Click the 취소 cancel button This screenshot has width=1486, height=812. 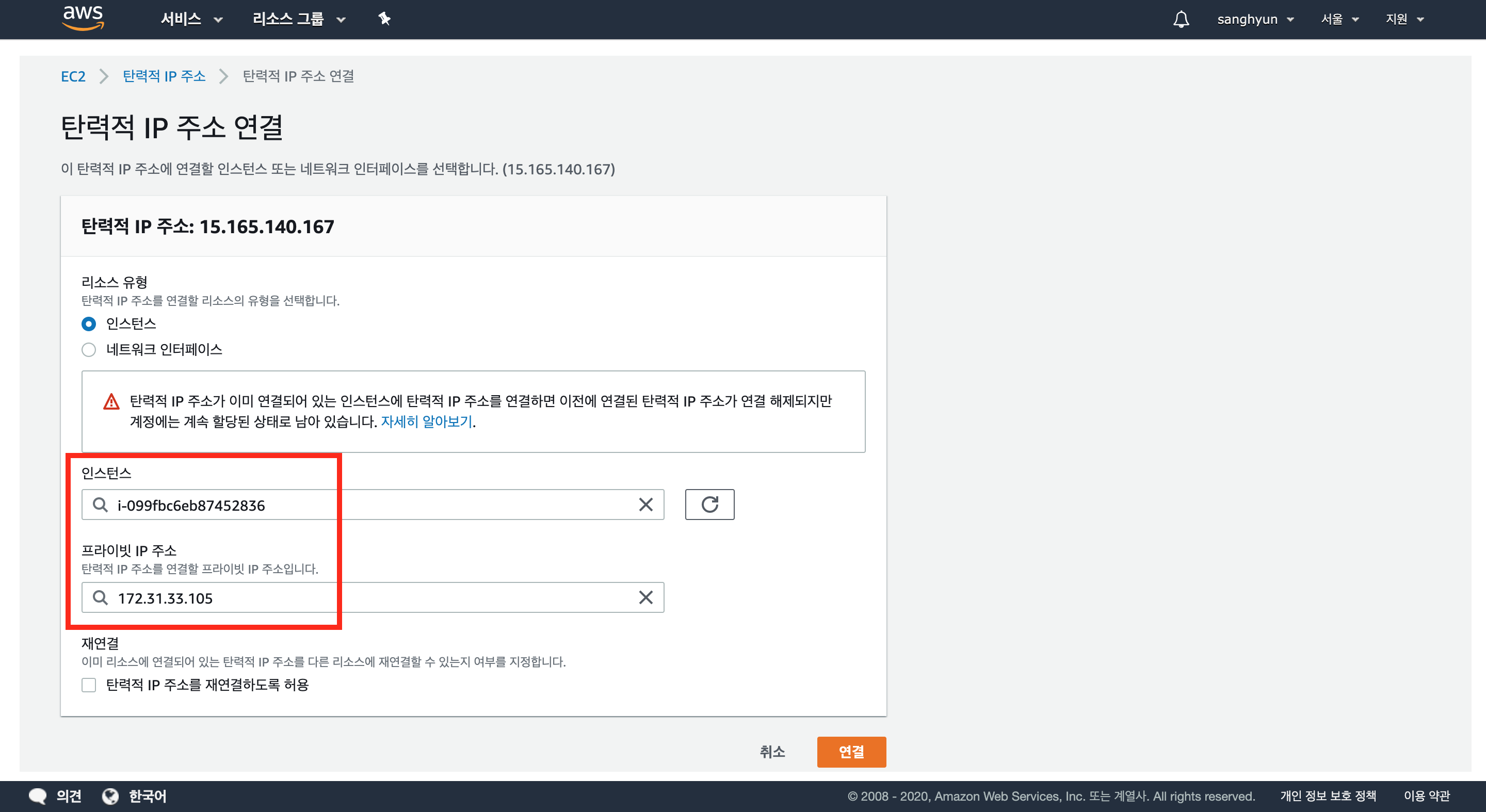(772, 752)
